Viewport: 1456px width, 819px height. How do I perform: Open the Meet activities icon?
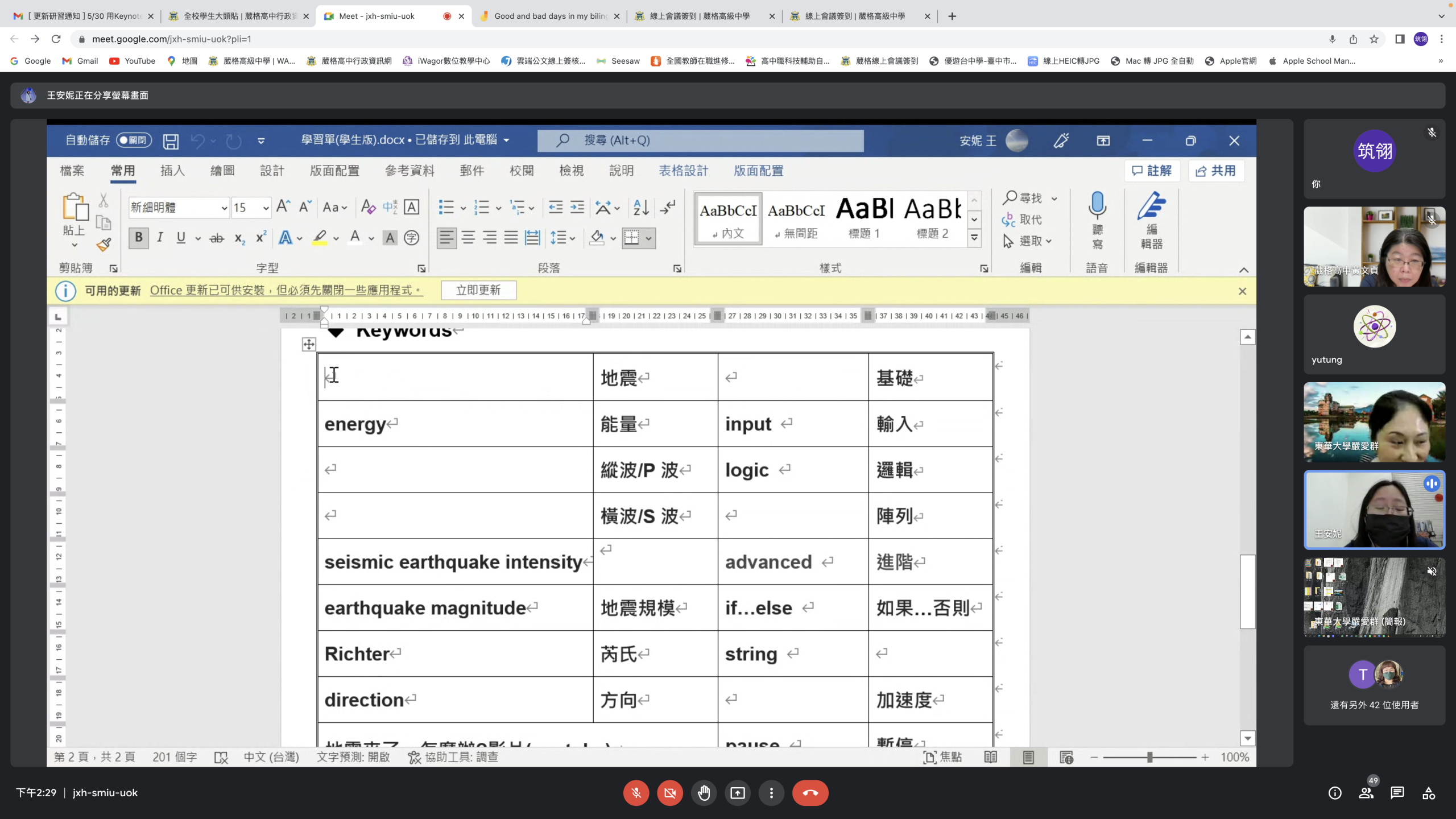click(1429, 793)
